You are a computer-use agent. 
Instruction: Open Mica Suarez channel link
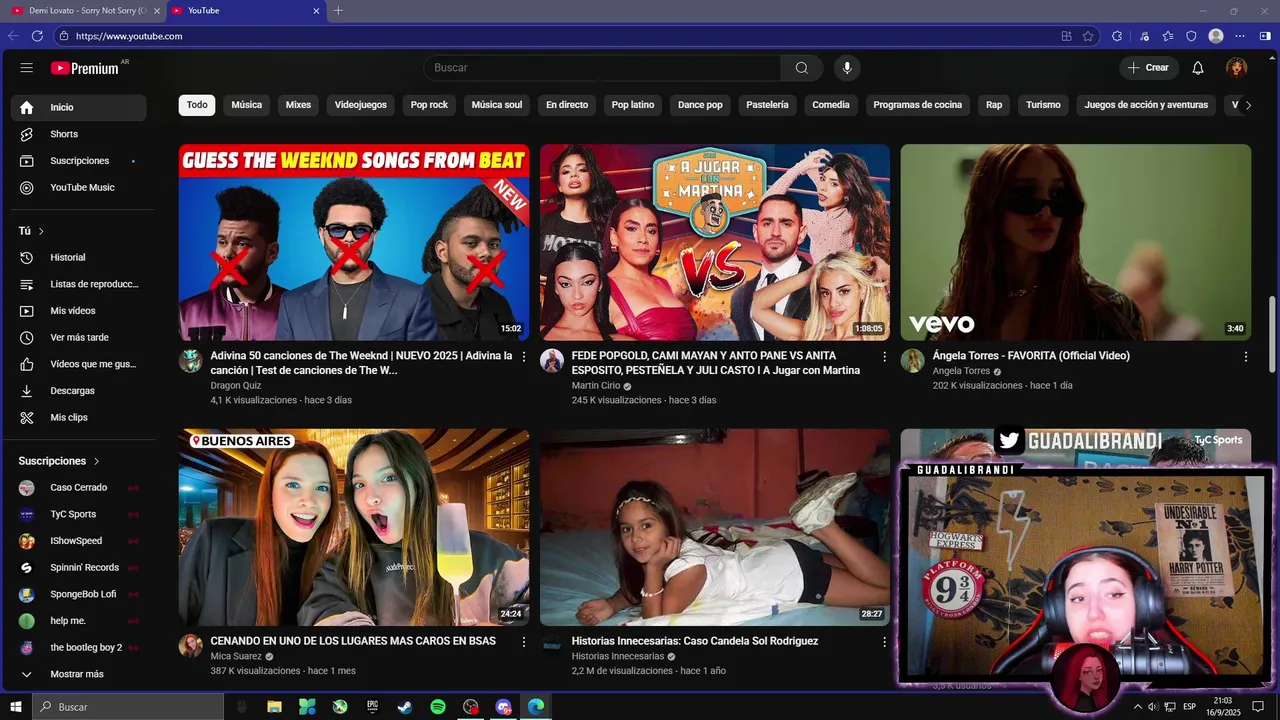(x=236, y=656)
